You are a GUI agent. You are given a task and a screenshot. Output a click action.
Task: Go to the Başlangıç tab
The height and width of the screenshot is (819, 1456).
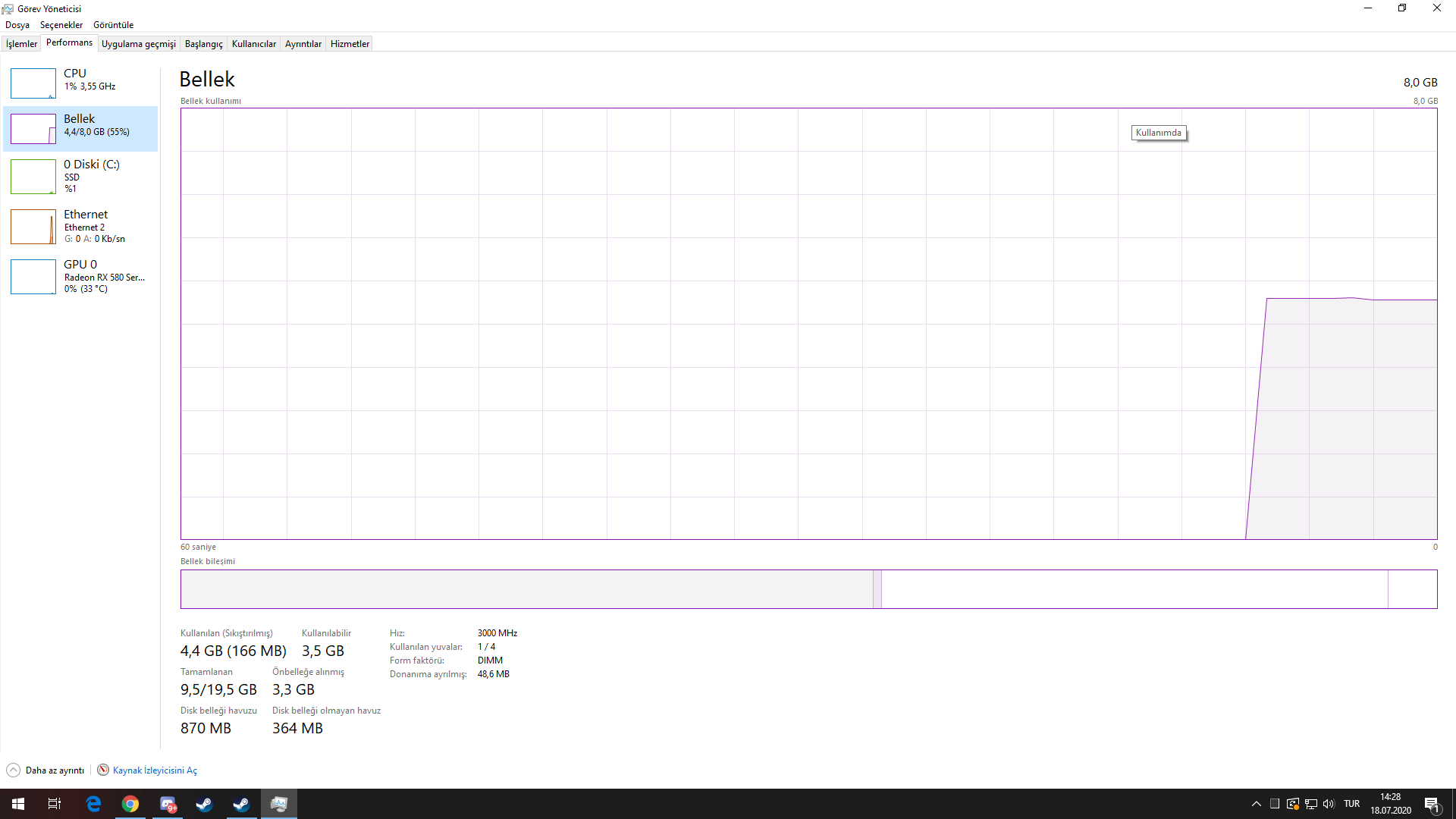click(204, 44)
